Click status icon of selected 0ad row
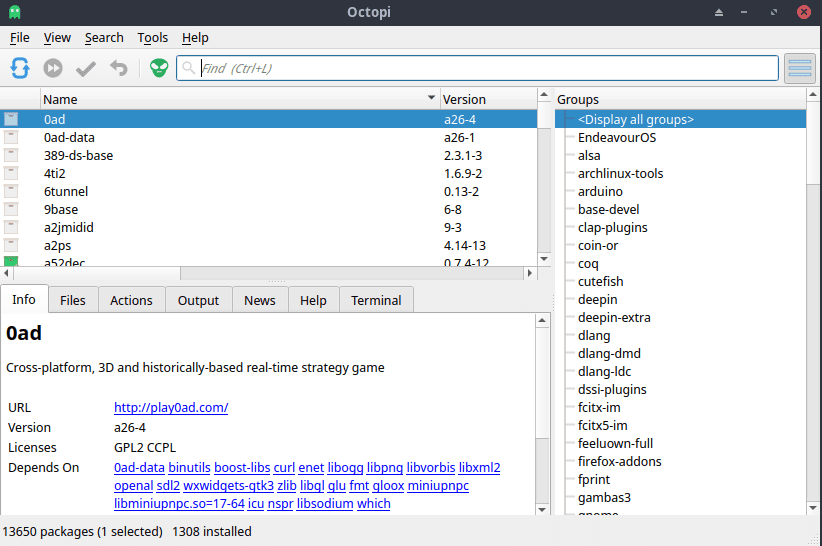 click(x=11, y=119)
